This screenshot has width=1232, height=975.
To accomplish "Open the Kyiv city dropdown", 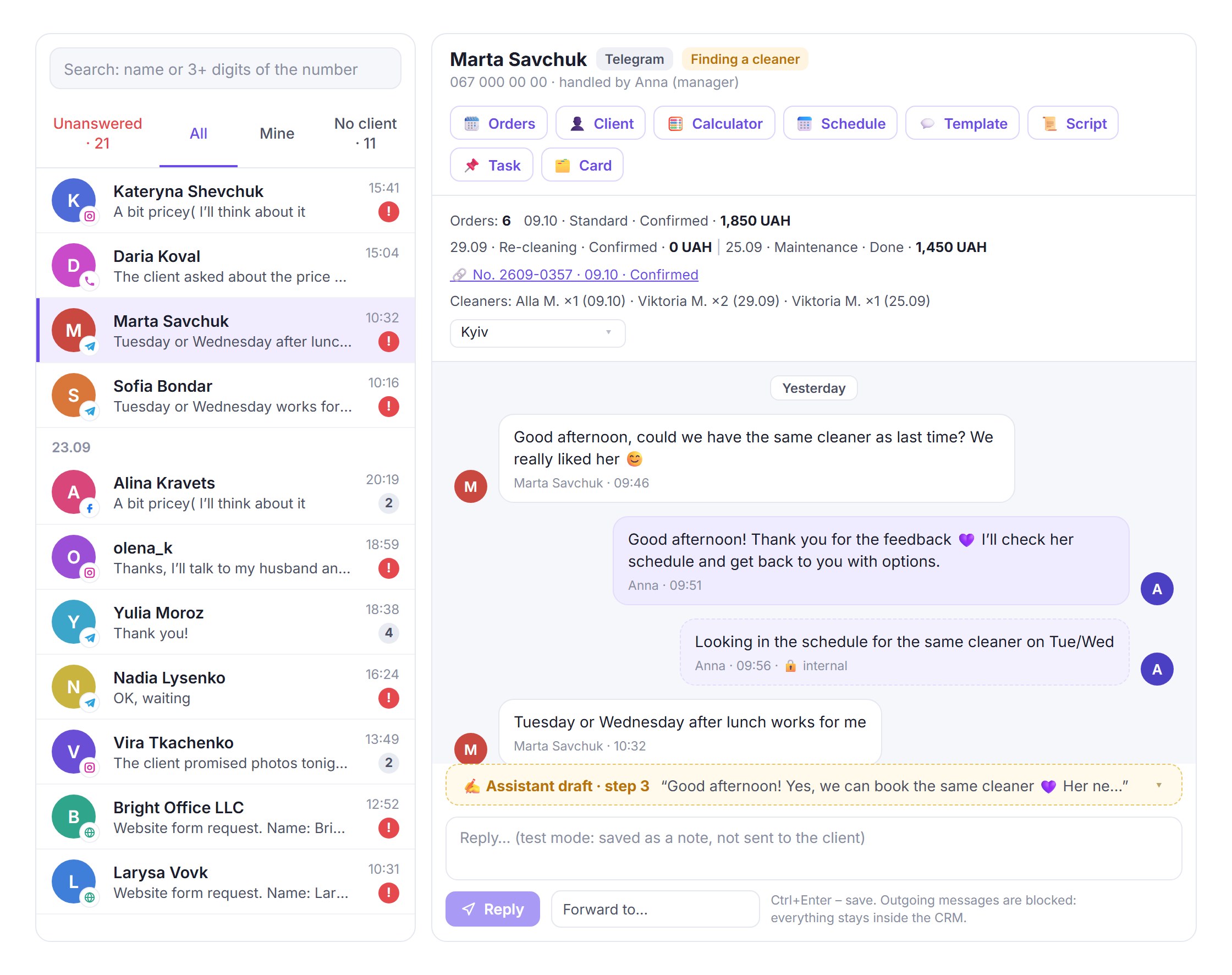I will (x=537, y=333).
